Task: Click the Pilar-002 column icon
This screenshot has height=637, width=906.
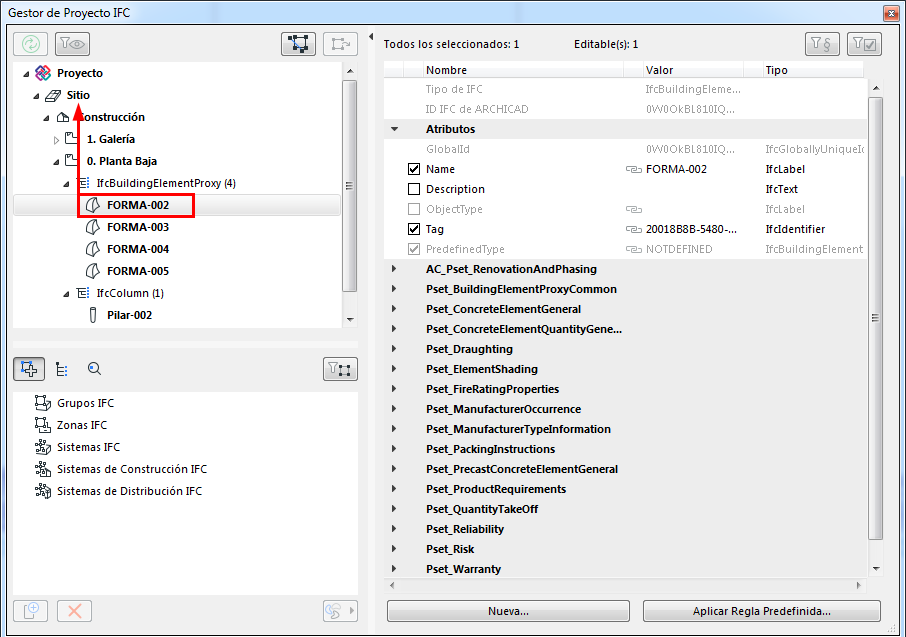Action: 93,315
